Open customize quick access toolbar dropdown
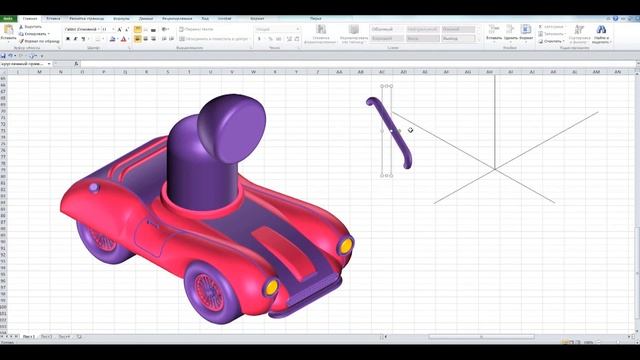640x360 pixels. [42, 56]
